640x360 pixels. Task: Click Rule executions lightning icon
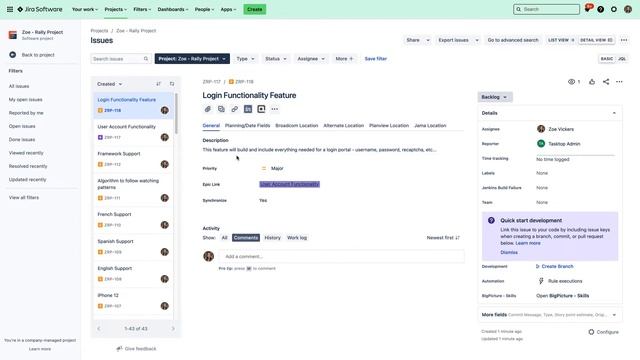pos(541,281)
